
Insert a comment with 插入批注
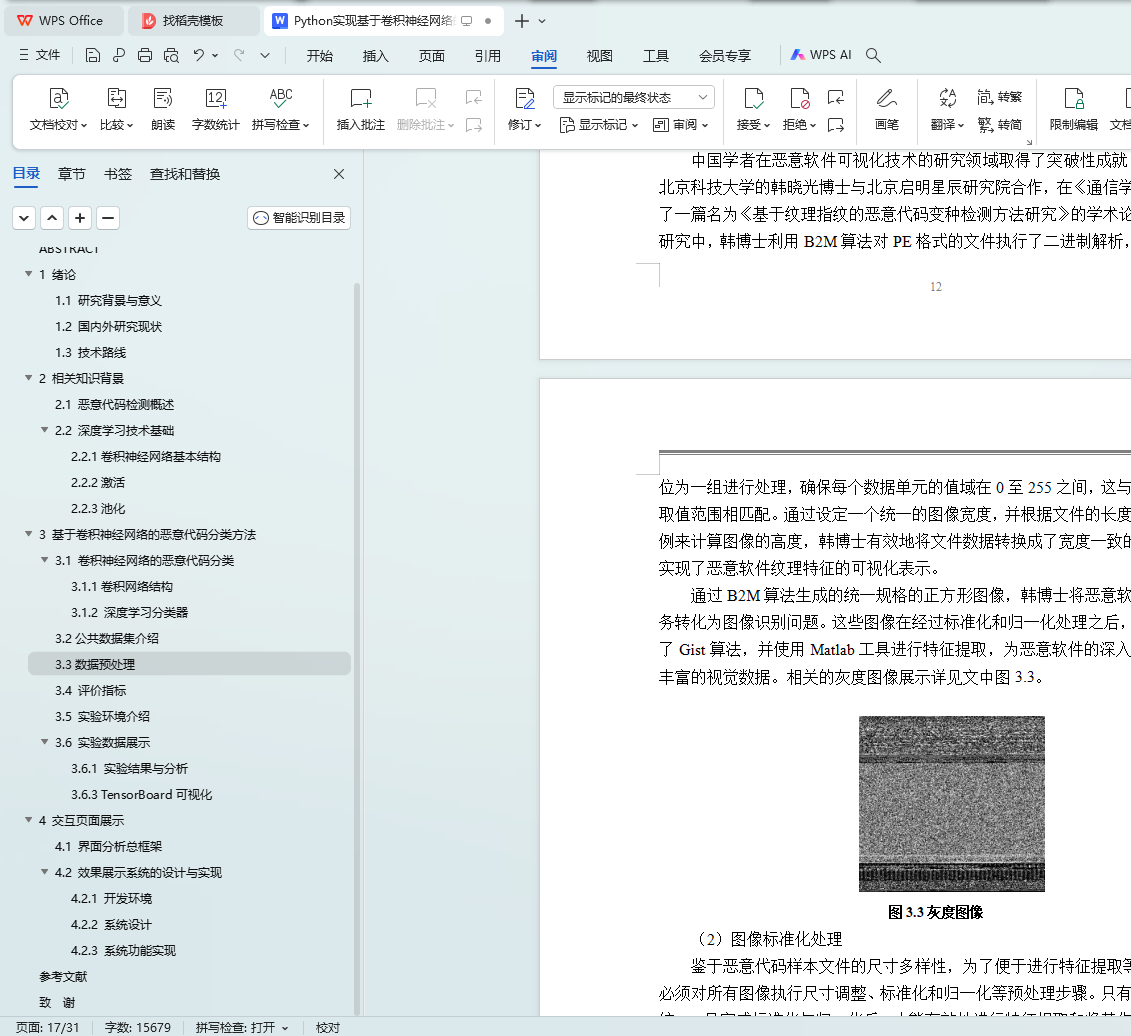pyautogui.click(x=361, y=109)
